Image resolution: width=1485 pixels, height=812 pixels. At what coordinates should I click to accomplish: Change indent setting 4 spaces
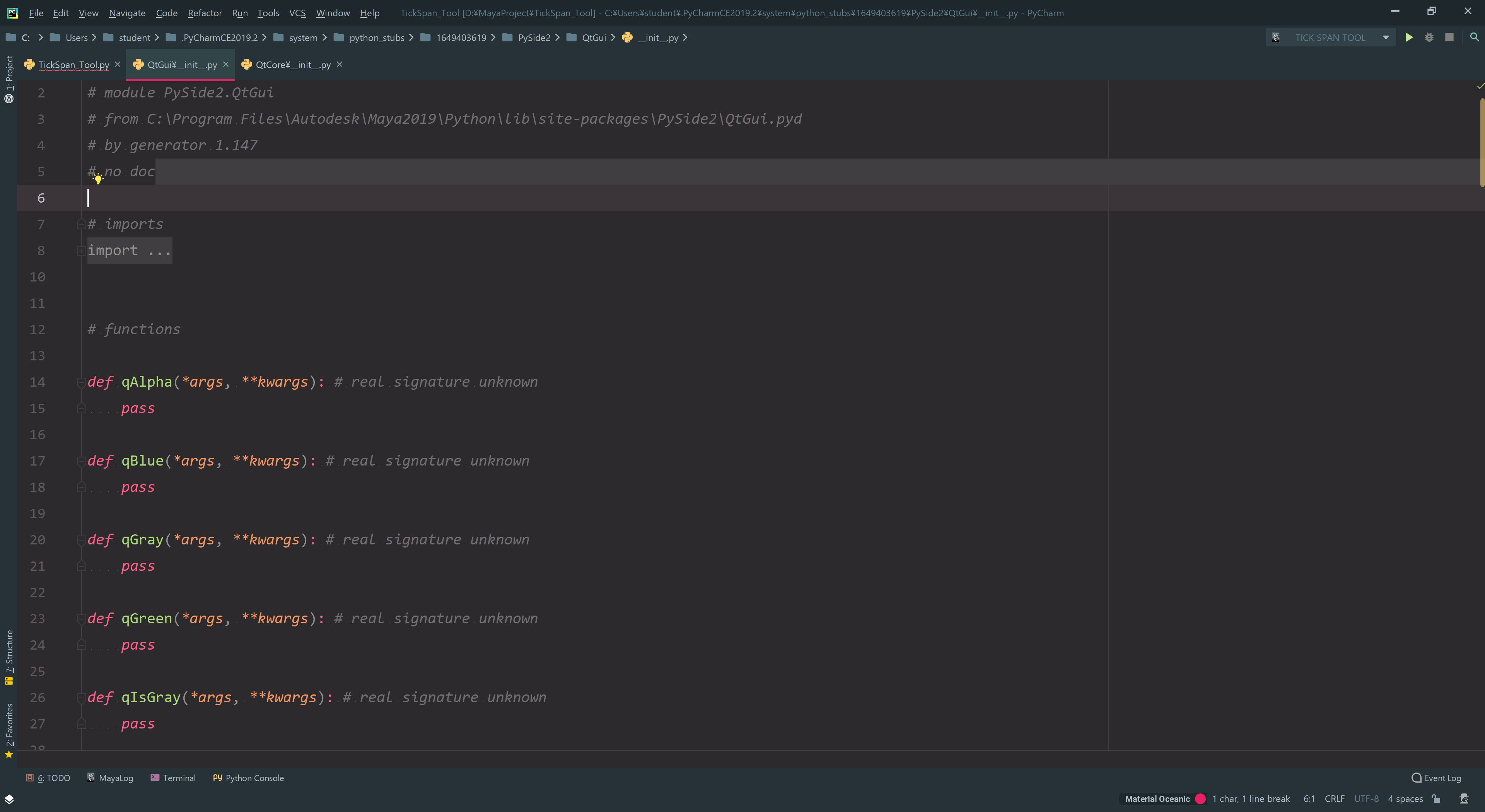pyautogui.click(x=1405, y=799)
